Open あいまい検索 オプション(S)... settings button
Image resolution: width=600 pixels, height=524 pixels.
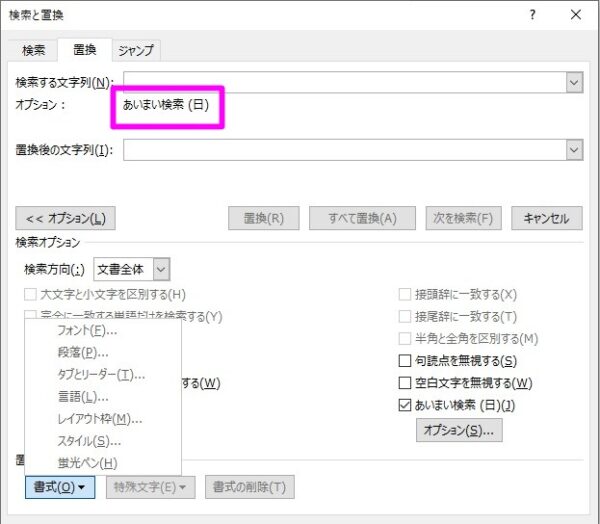(x=459, y=430)
